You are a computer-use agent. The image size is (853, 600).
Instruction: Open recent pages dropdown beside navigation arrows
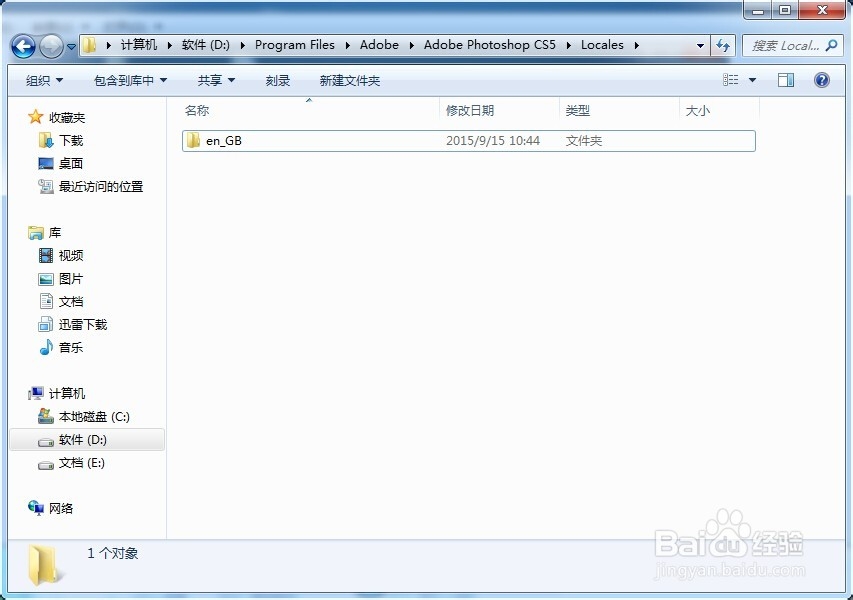point(71,47)
